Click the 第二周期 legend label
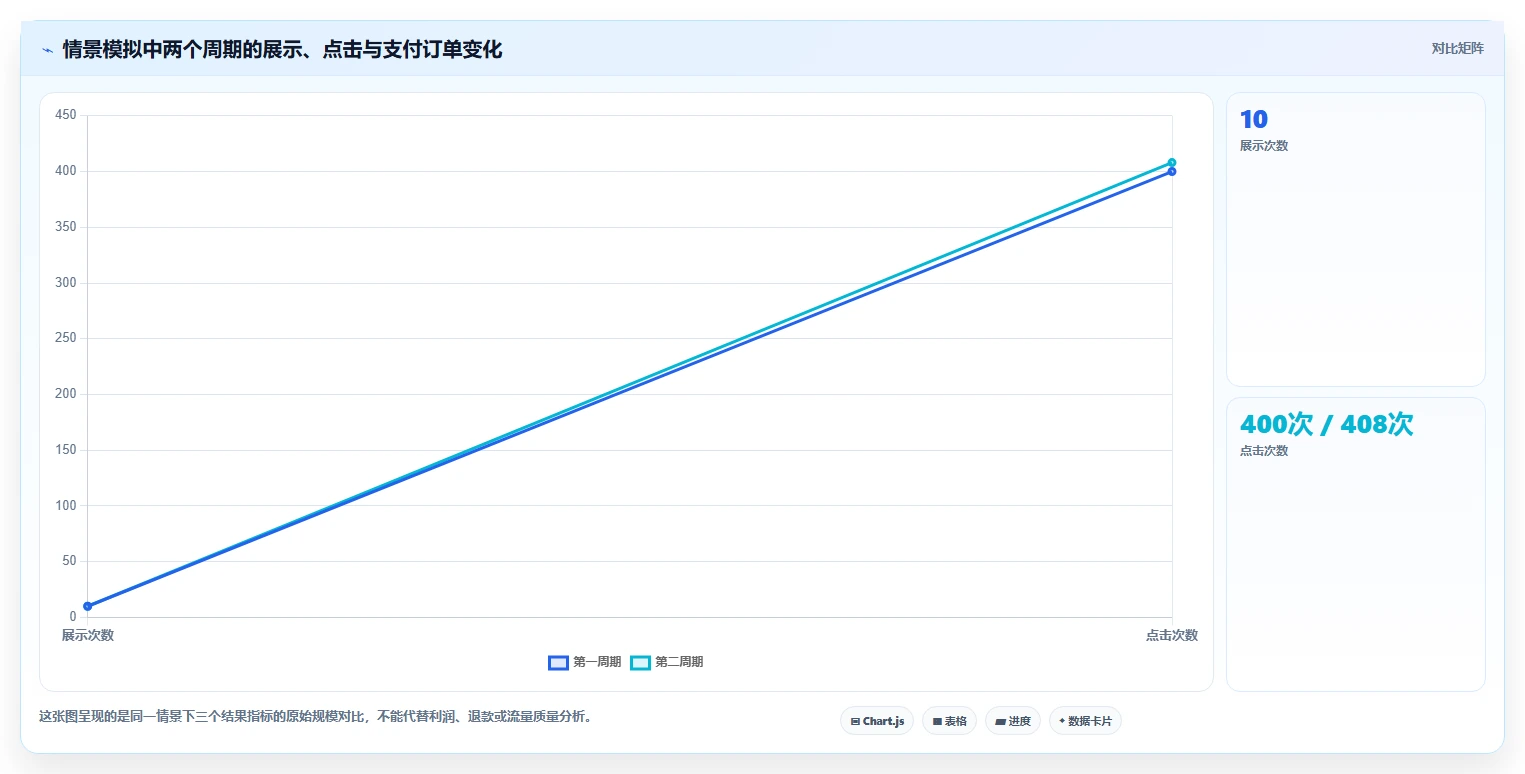The width and height of the screenshot is (1525, 774). [x=679, y=662]
